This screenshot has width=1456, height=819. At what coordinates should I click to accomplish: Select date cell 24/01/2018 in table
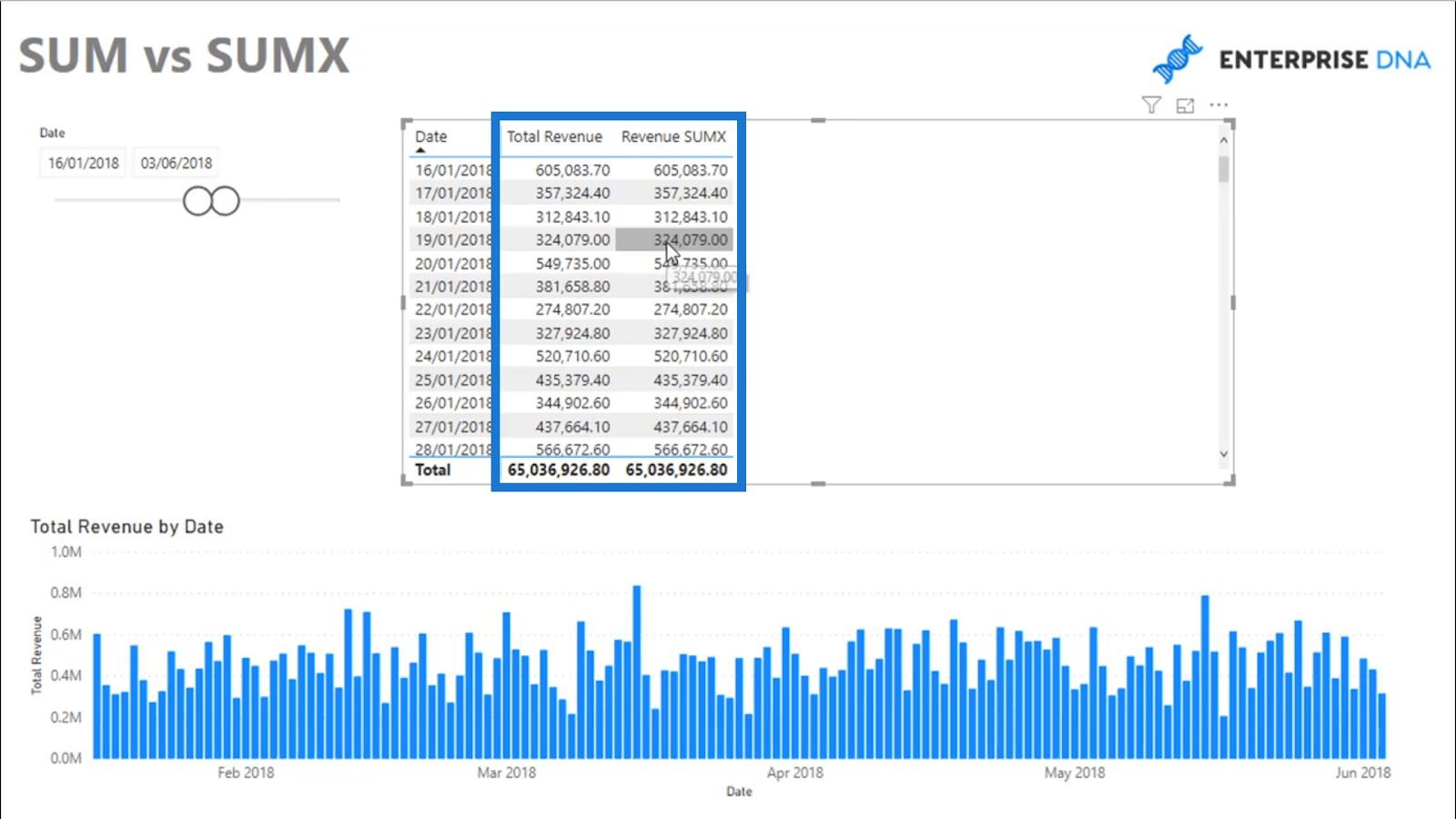point(453,357)
